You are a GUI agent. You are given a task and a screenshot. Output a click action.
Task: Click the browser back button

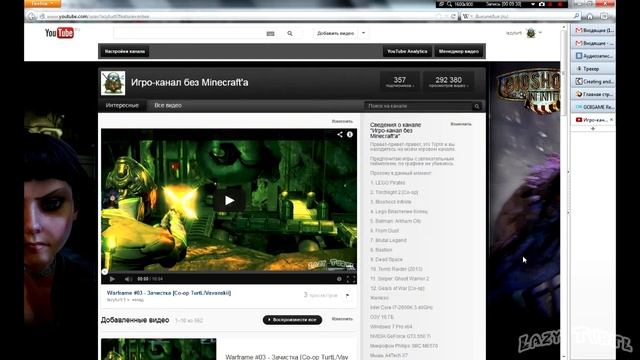tap(32, 16)
